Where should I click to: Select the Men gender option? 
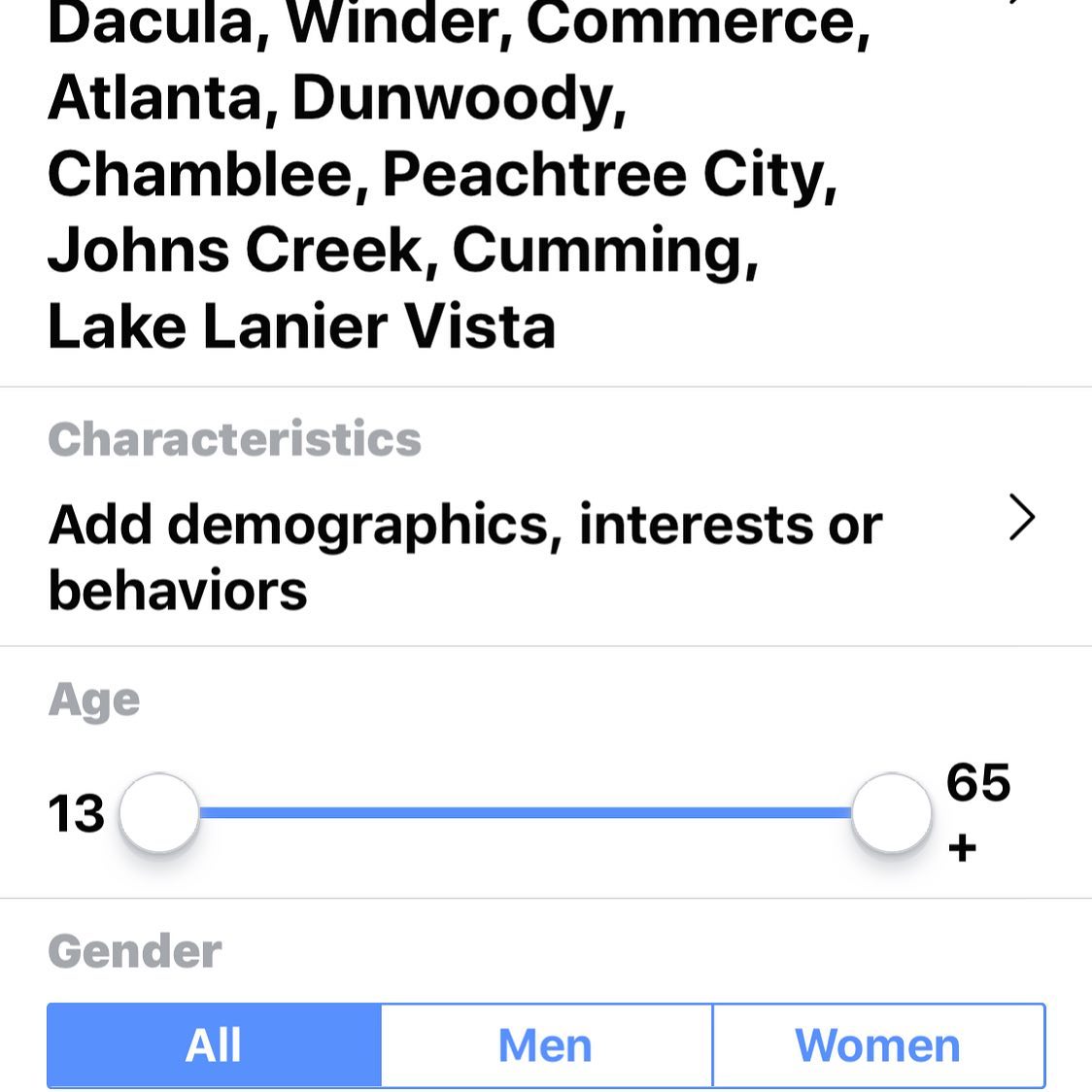[x=547, y=1044]
